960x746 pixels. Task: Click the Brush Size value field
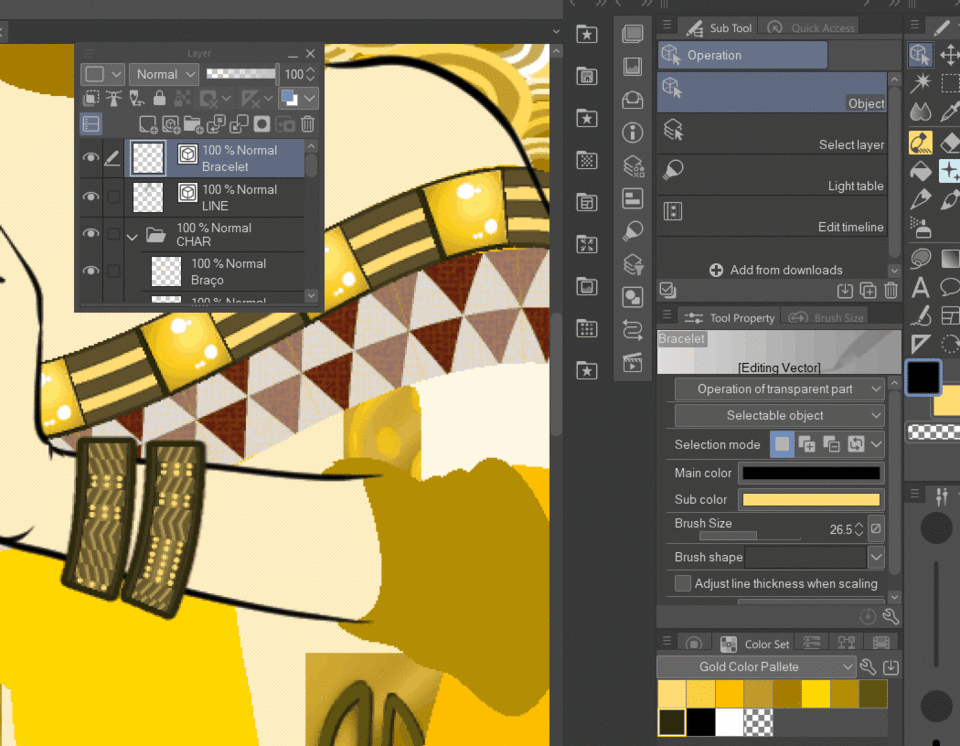841,529
